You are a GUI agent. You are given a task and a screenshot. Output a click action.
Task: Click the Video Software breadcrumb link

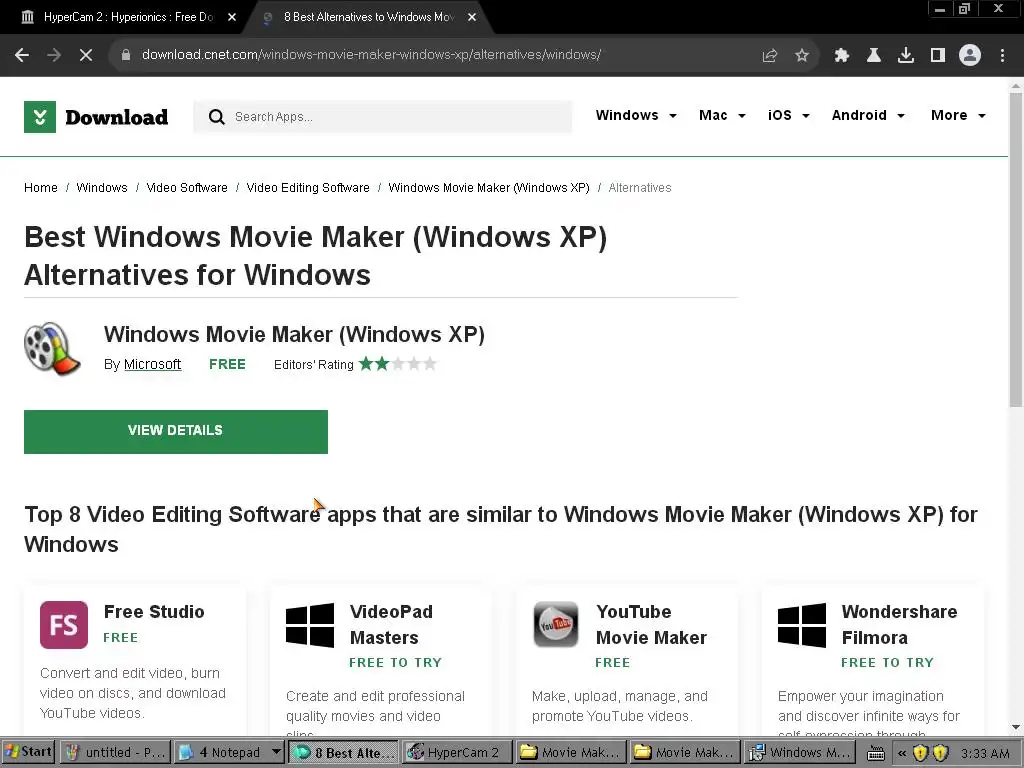coord(187,188)
